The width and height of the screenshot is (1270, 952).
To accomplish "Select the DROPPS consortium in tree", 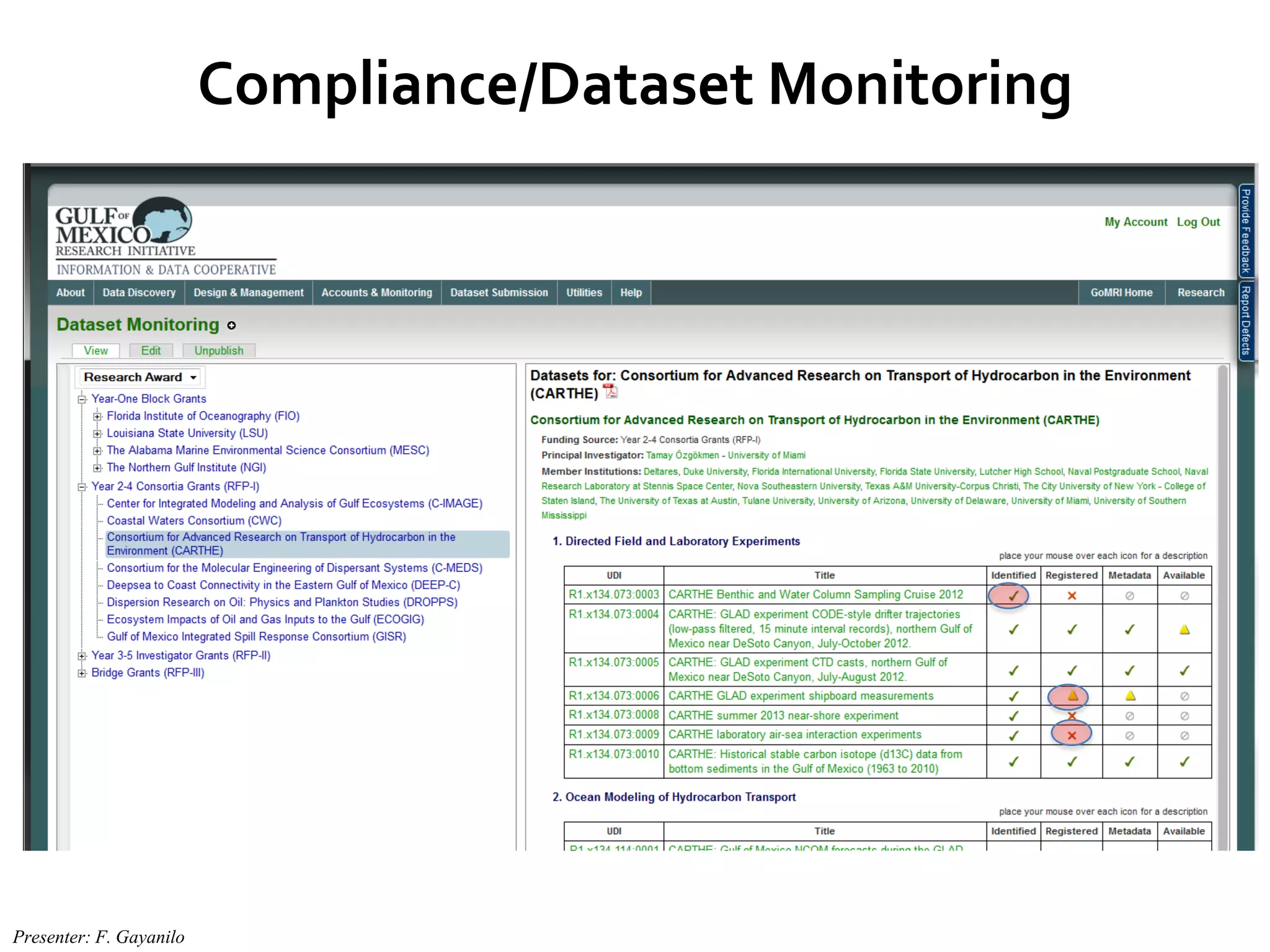I will pos(282,602).
